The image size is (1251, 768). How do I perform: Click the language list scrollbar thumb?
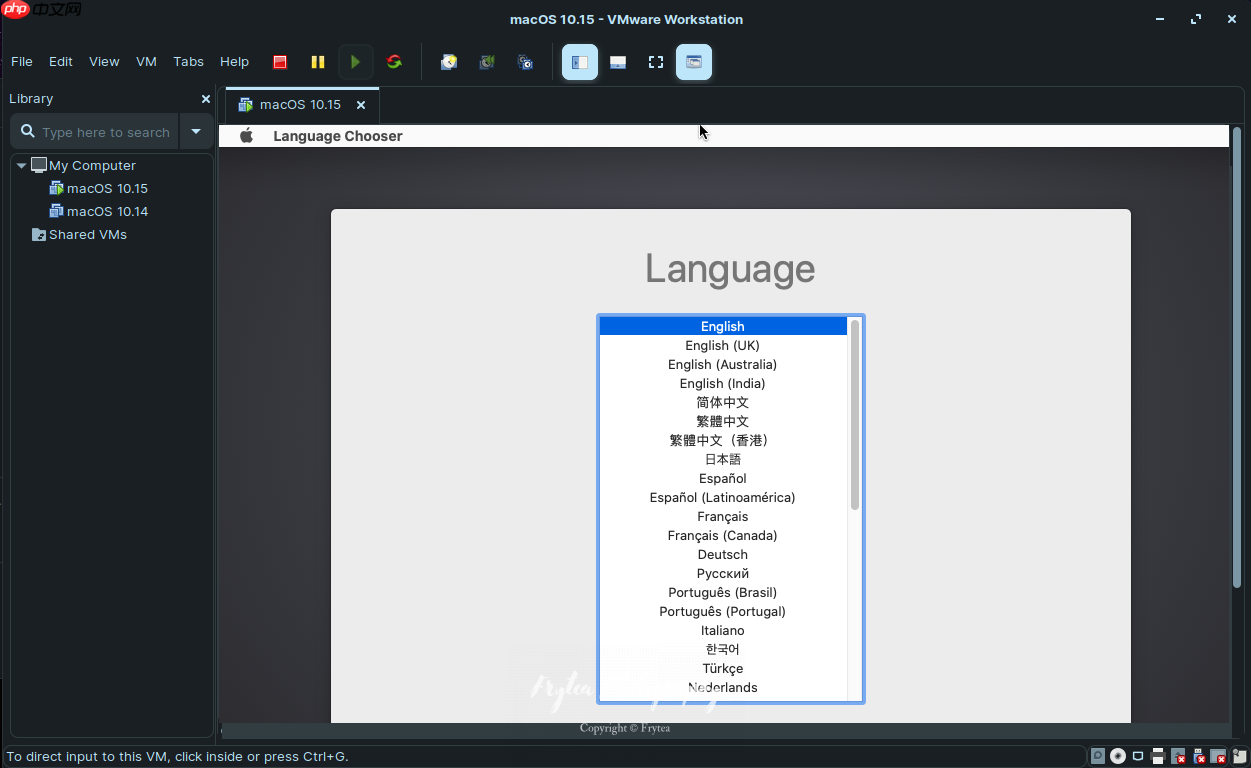[855, 415]
